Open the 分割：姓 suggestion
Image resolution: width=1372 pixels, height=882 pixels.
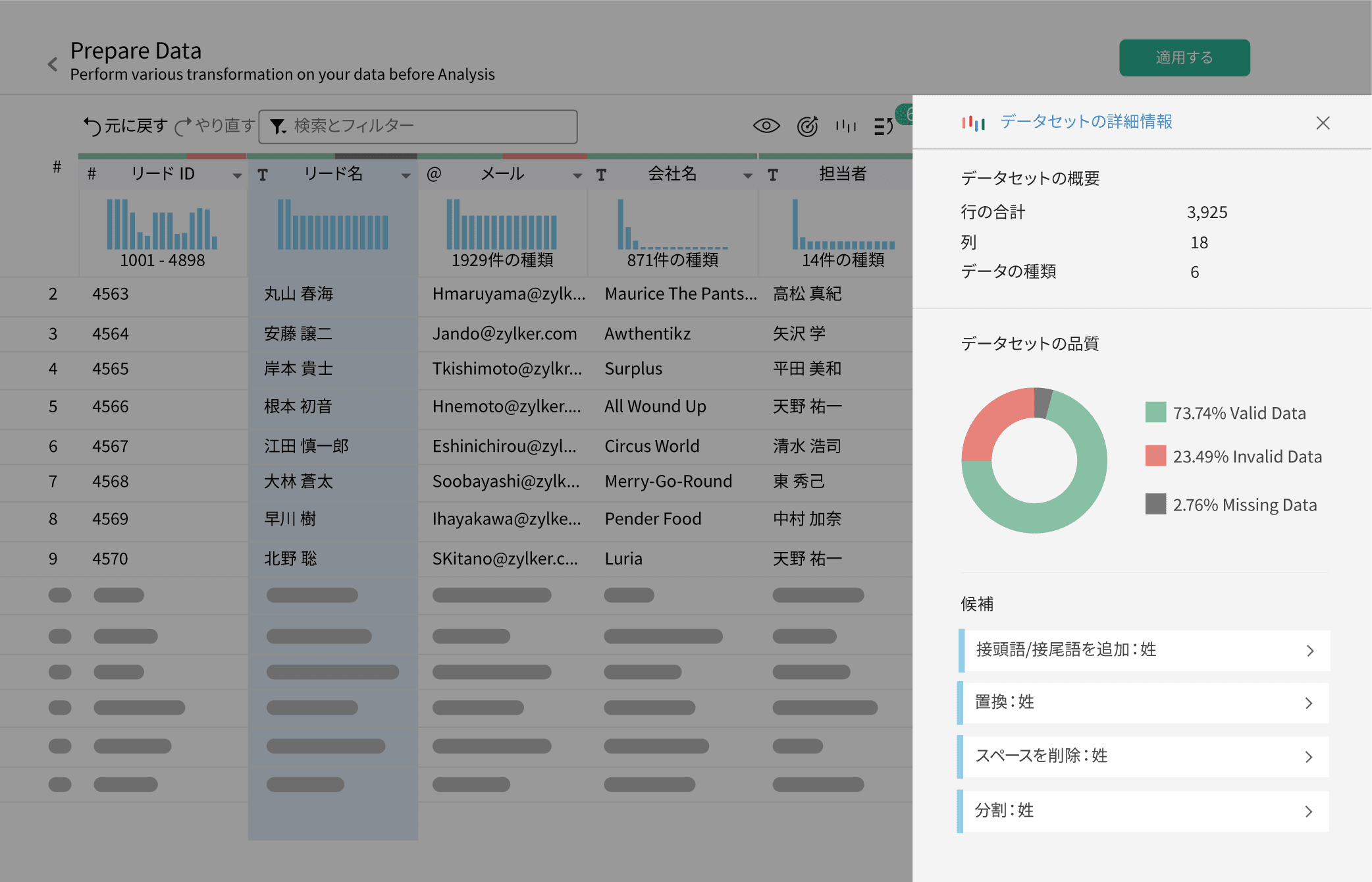1143,811
